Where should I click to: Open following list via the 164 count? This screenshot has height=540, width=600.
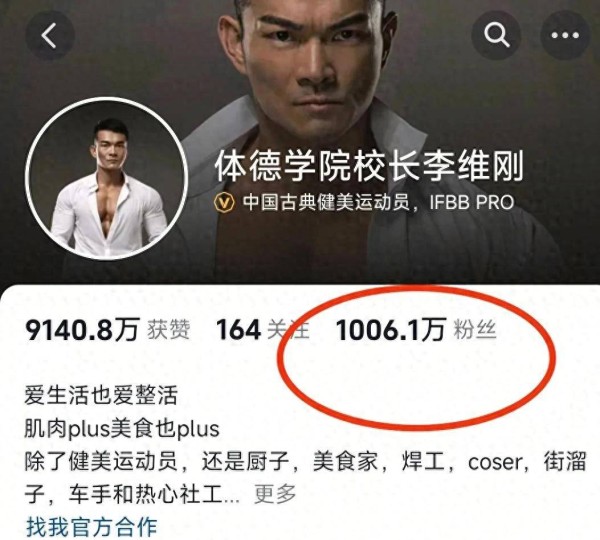[239, 330]
